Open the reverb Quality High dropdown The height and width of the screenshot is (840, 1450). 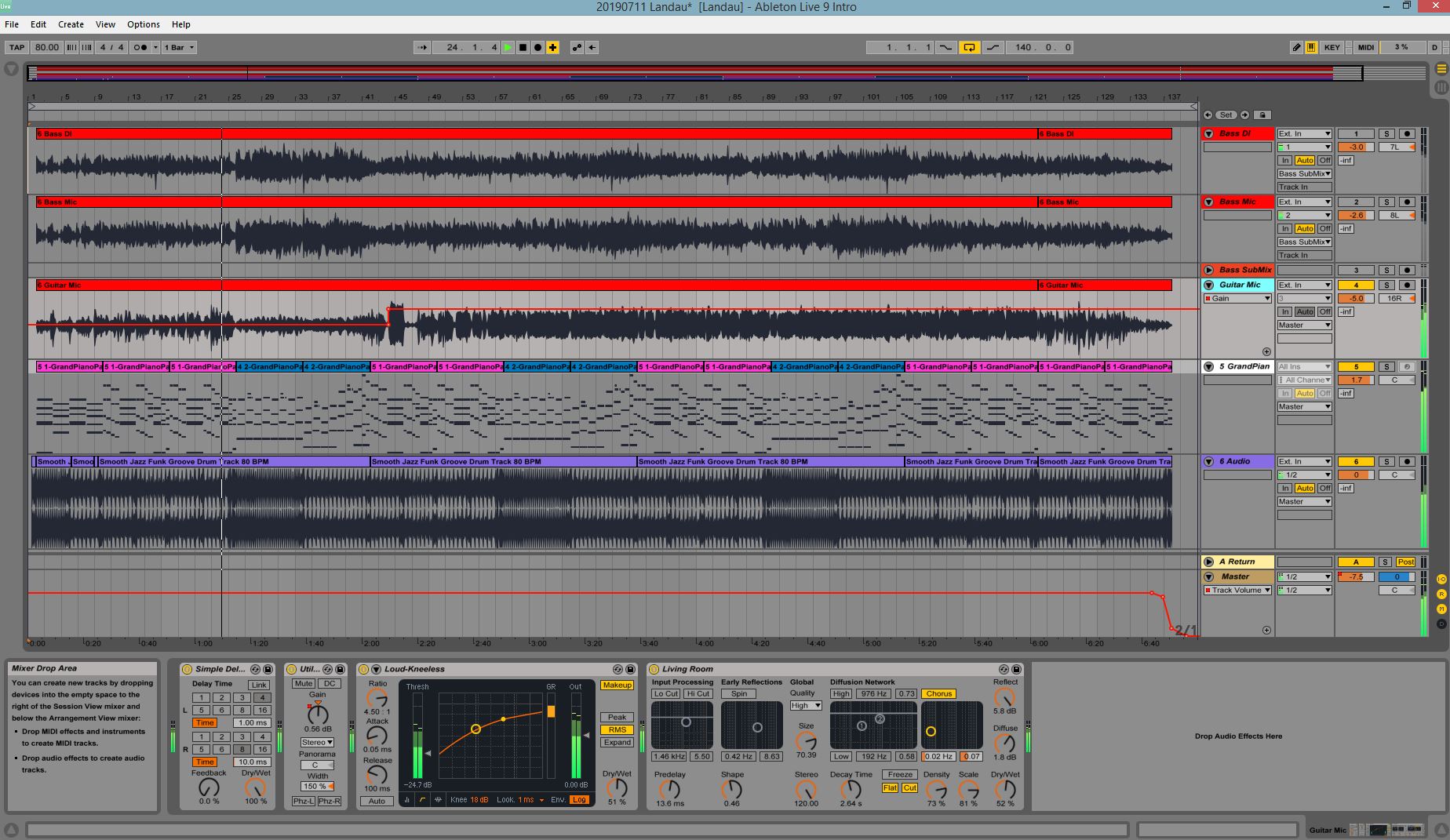[806, 706]
